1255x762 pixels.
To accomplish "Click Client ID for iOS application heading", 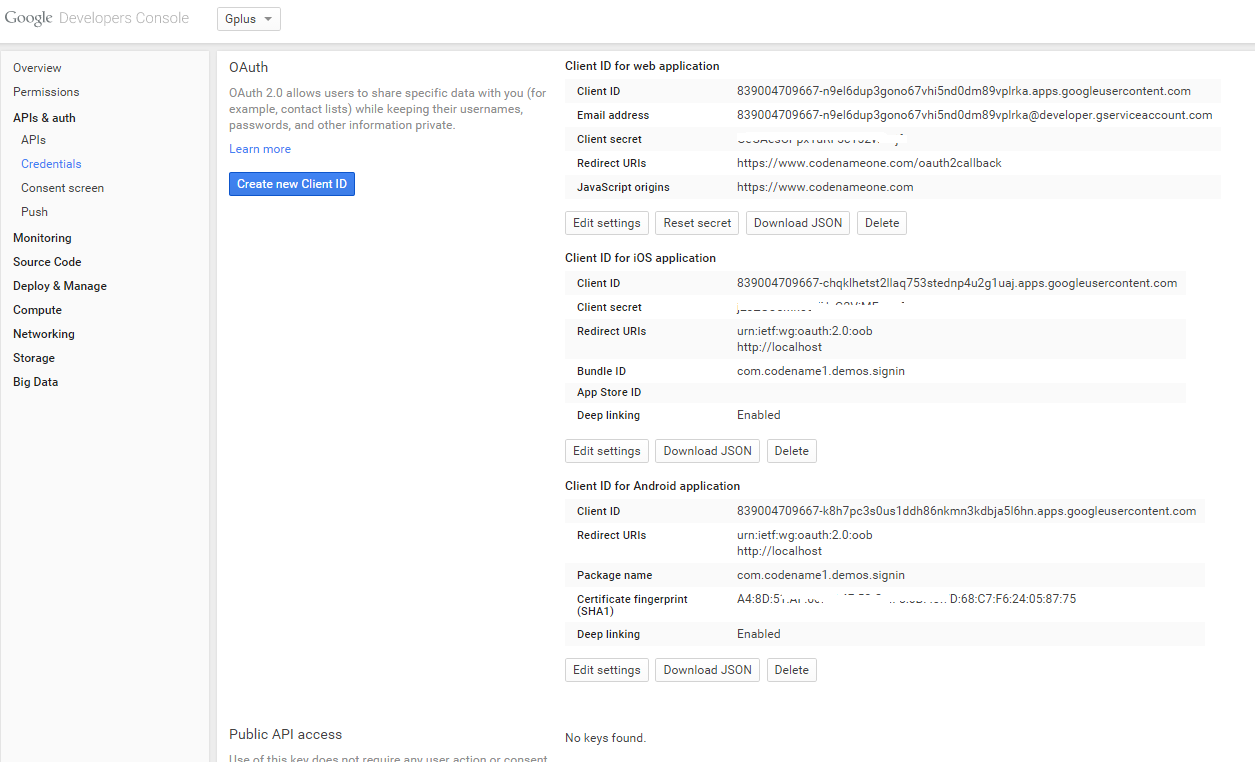I will (x=640, y=258).
